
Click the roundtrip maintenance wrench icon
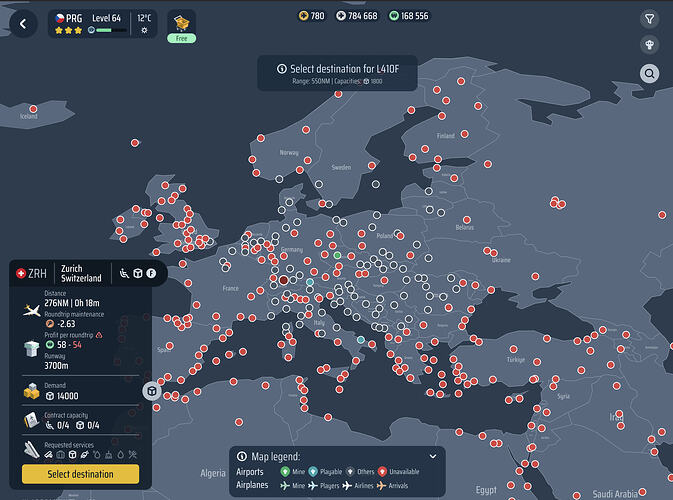tap(50, 324)
